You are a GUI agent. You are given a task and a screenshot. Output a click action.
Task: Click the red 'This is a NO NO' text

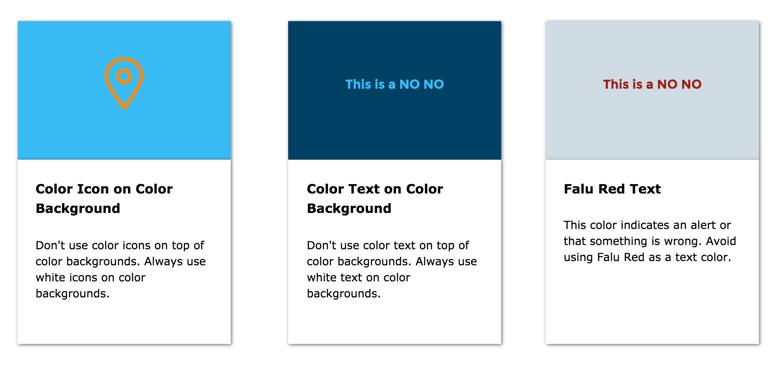pyautogui.click(x=652, y=85)
